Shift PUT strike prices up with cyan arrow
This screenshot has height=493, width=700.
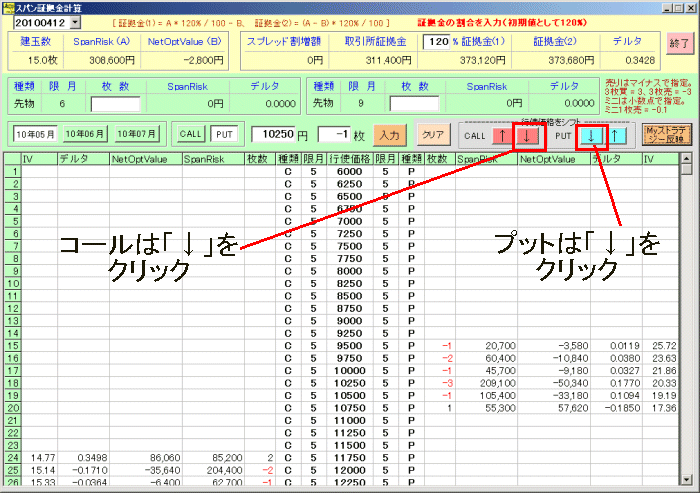[x=615, y=136]
